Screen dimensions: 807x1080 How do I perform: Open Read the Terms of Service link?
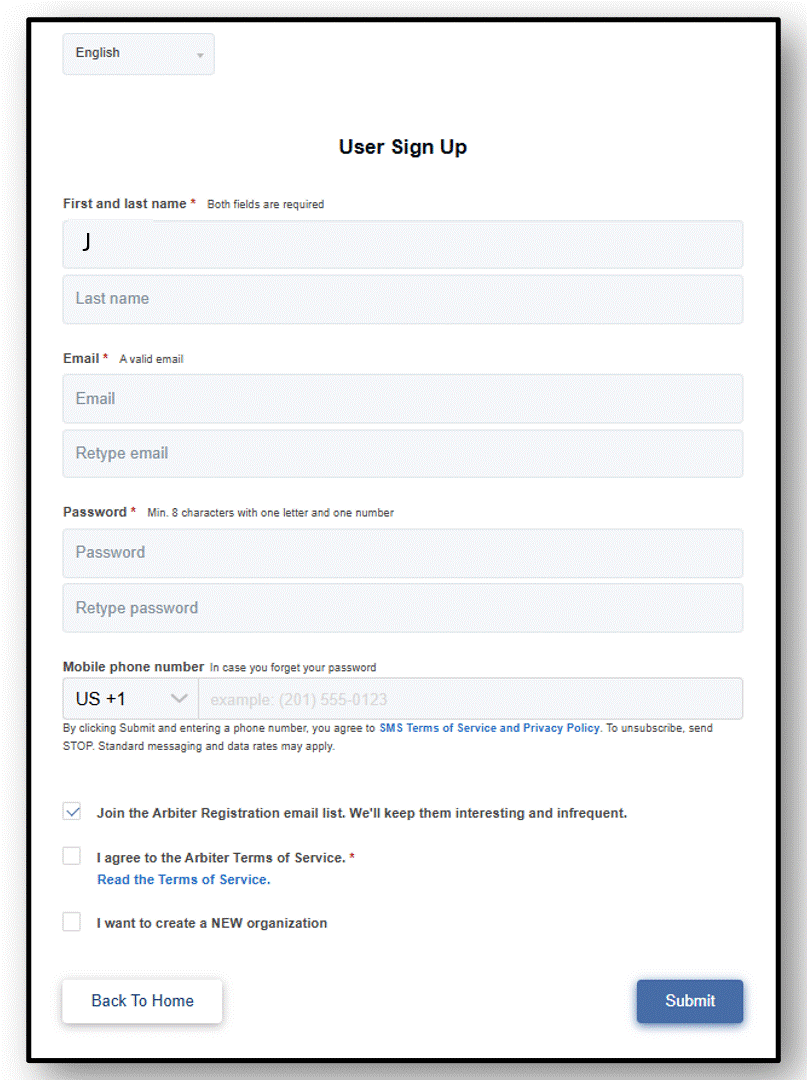[184, 880]
